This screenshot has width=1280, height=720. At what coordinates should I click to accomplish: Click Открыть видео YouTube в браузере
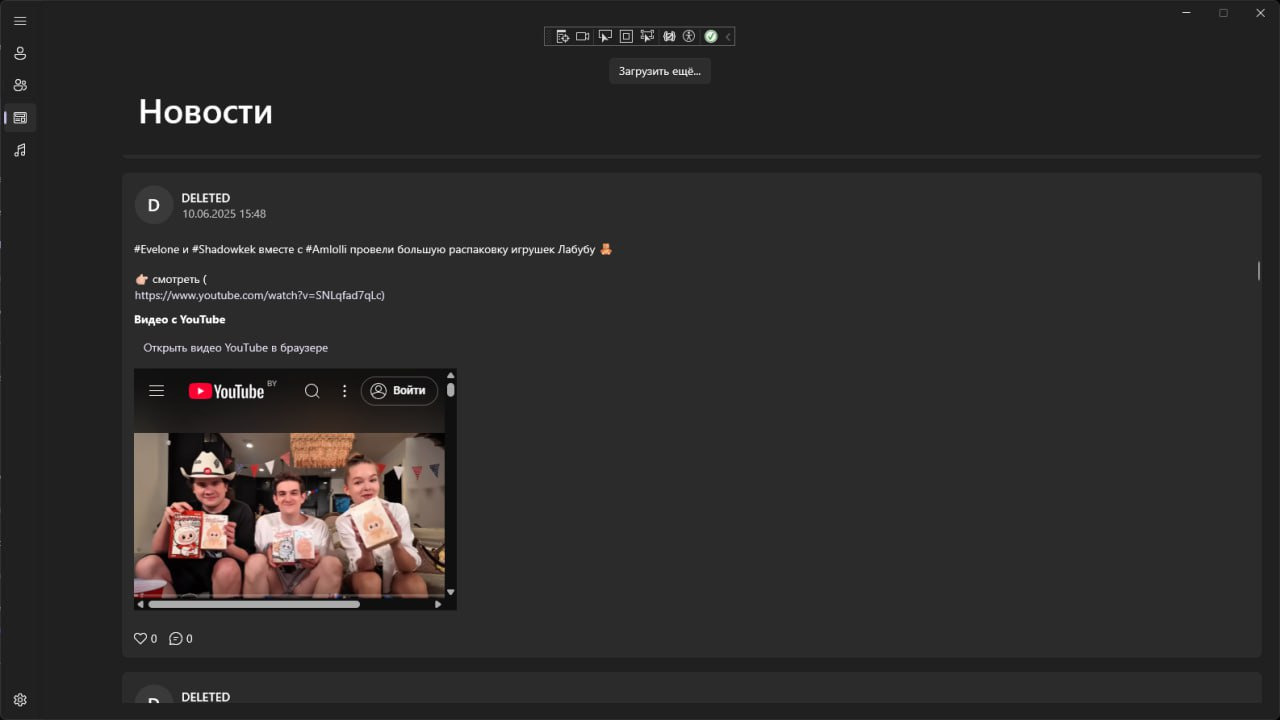pos(236,348)
